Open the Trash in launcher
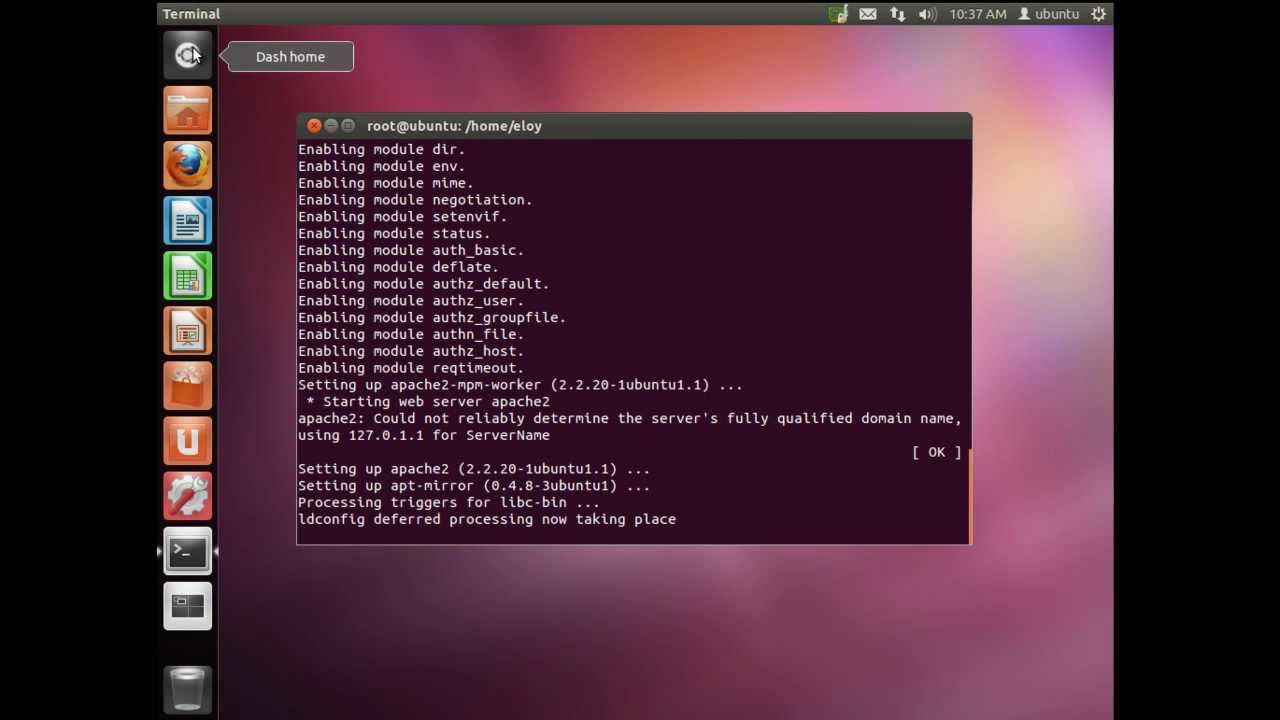The width and height of the screenshot is (1280, 720). (188, 689)
